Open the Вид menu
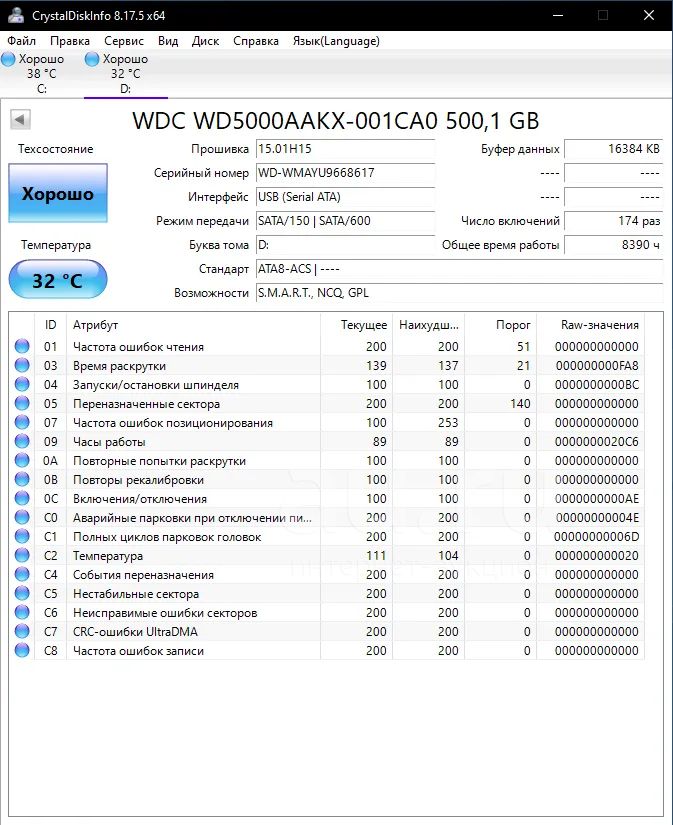 coord(168,41)
